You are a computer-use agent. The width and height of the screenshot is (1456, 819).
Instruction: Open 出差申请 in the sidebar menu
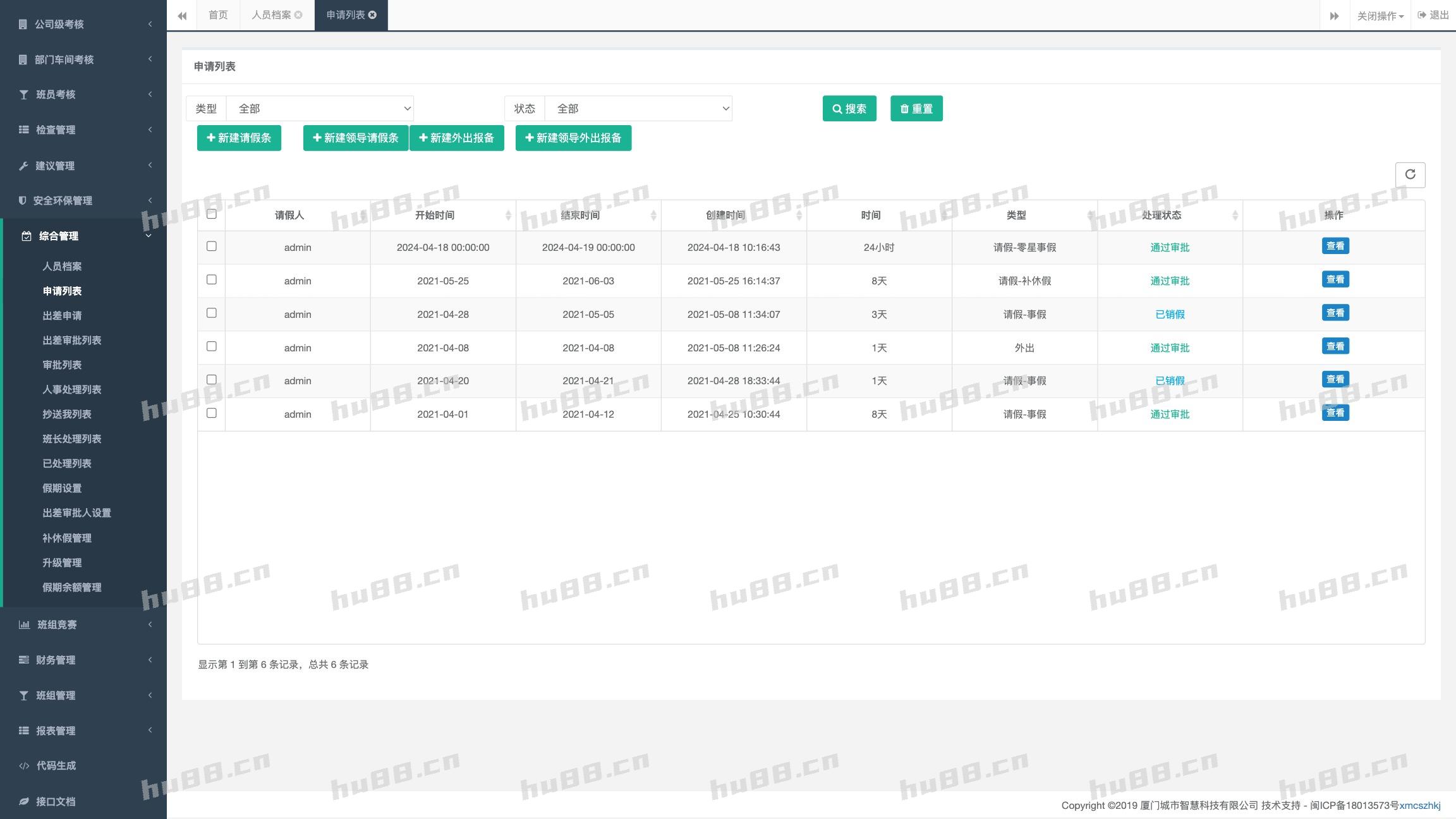(x=62, y=316)
